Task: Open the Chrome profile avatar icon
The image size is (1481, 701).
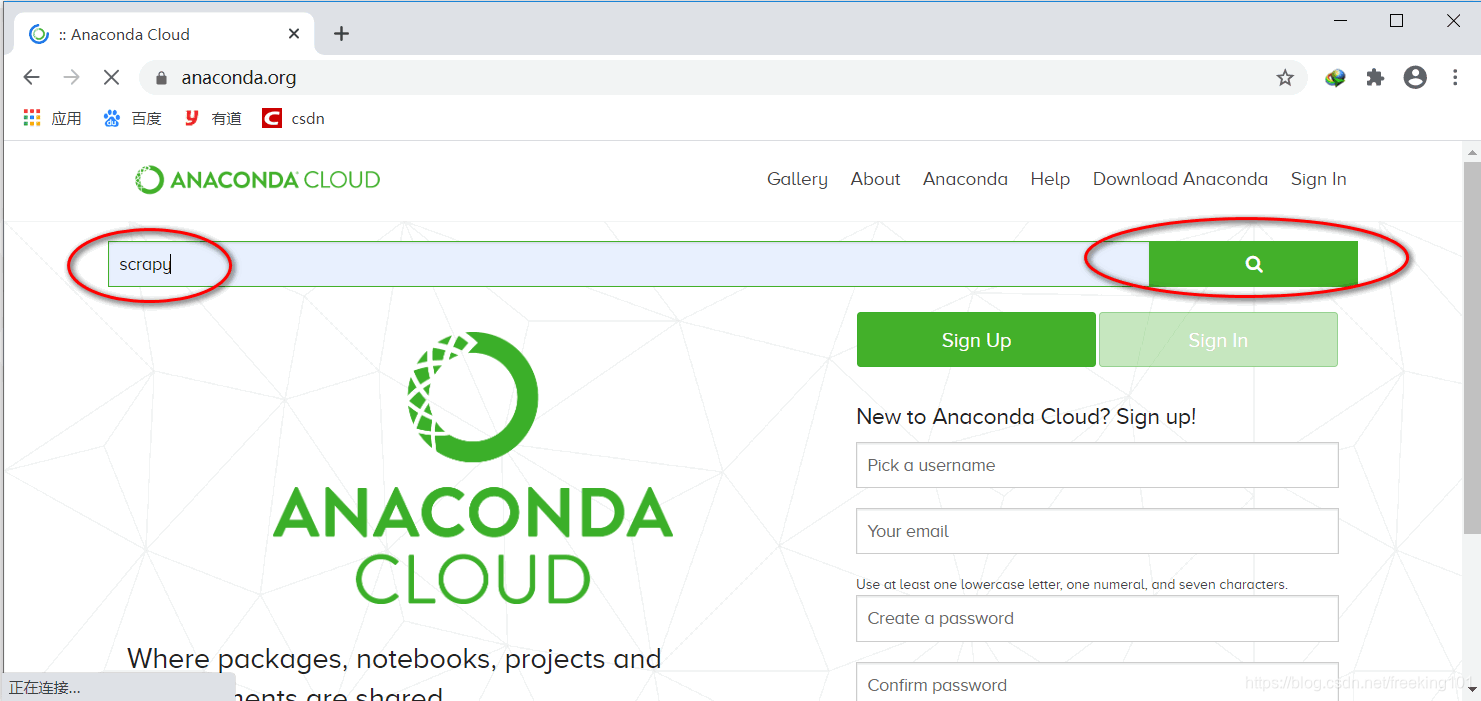Action: (x=1415, y=78)
